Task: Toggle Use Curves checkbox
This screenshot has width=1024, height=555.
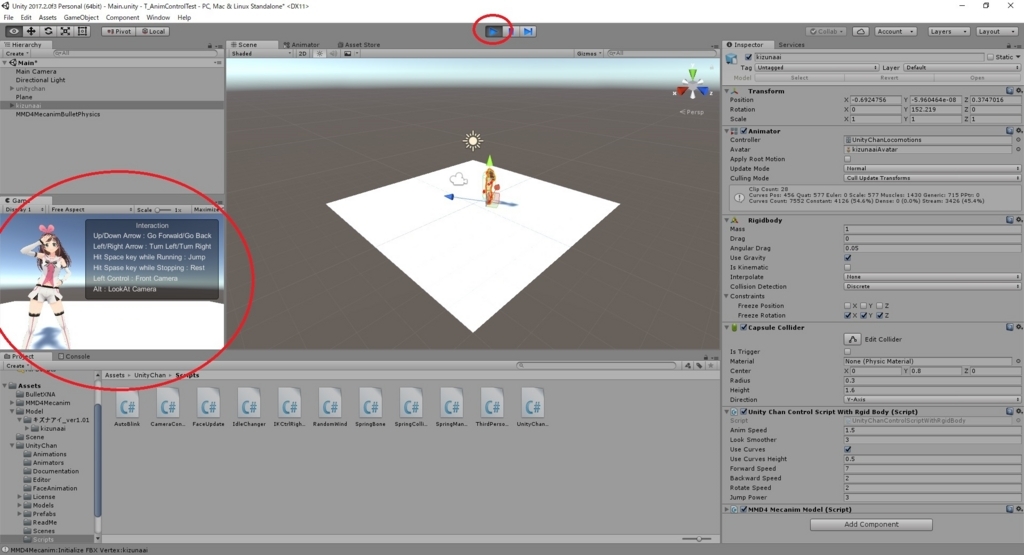Action: click(848, 449)
